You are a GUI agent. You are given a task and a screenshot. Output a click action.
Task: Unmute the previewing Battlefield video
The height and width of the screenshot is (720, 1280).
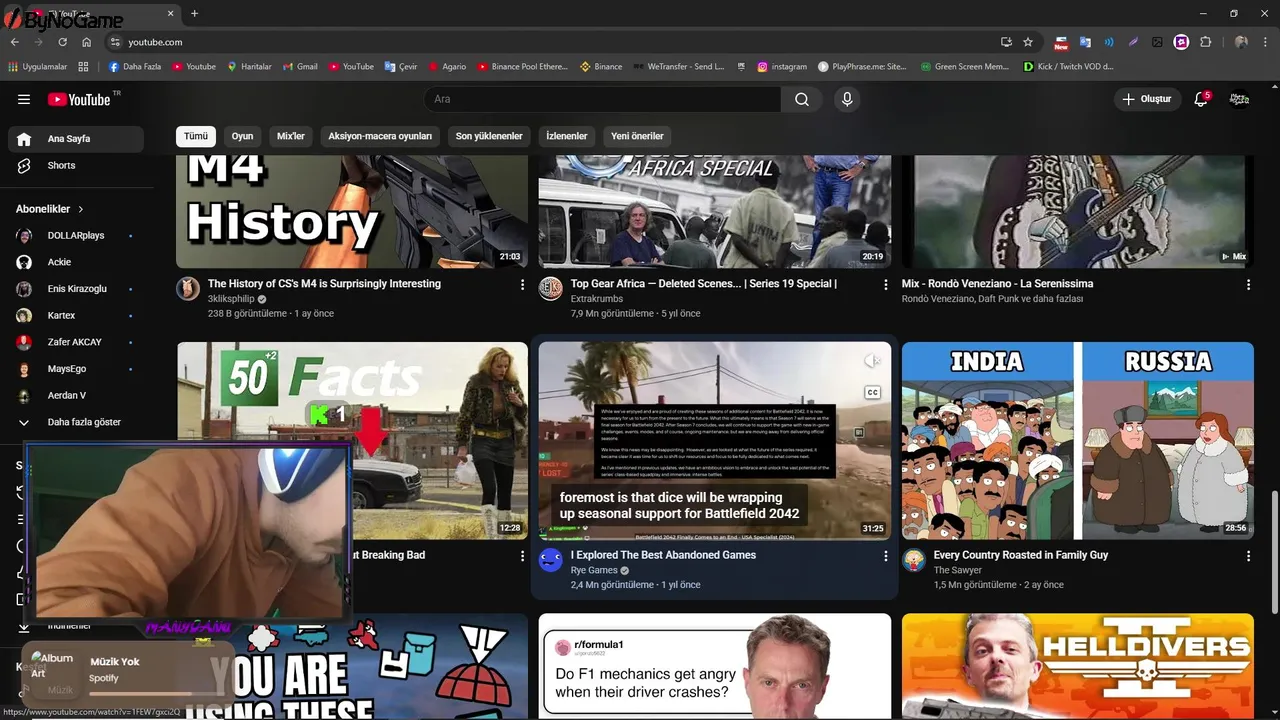tap(872, 361)
